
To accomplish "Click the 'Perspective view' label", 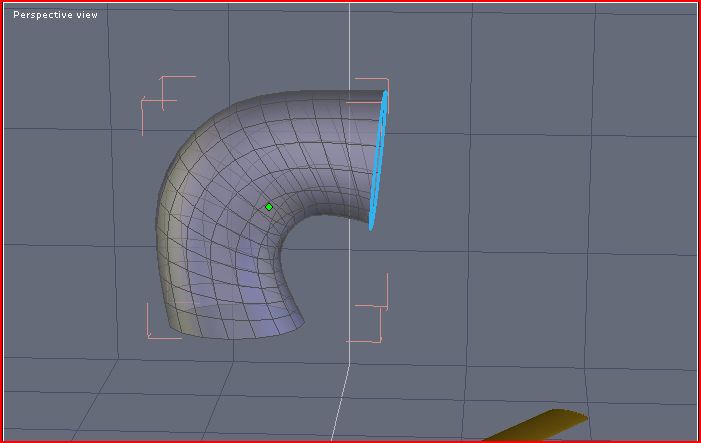I will point(55,15).
